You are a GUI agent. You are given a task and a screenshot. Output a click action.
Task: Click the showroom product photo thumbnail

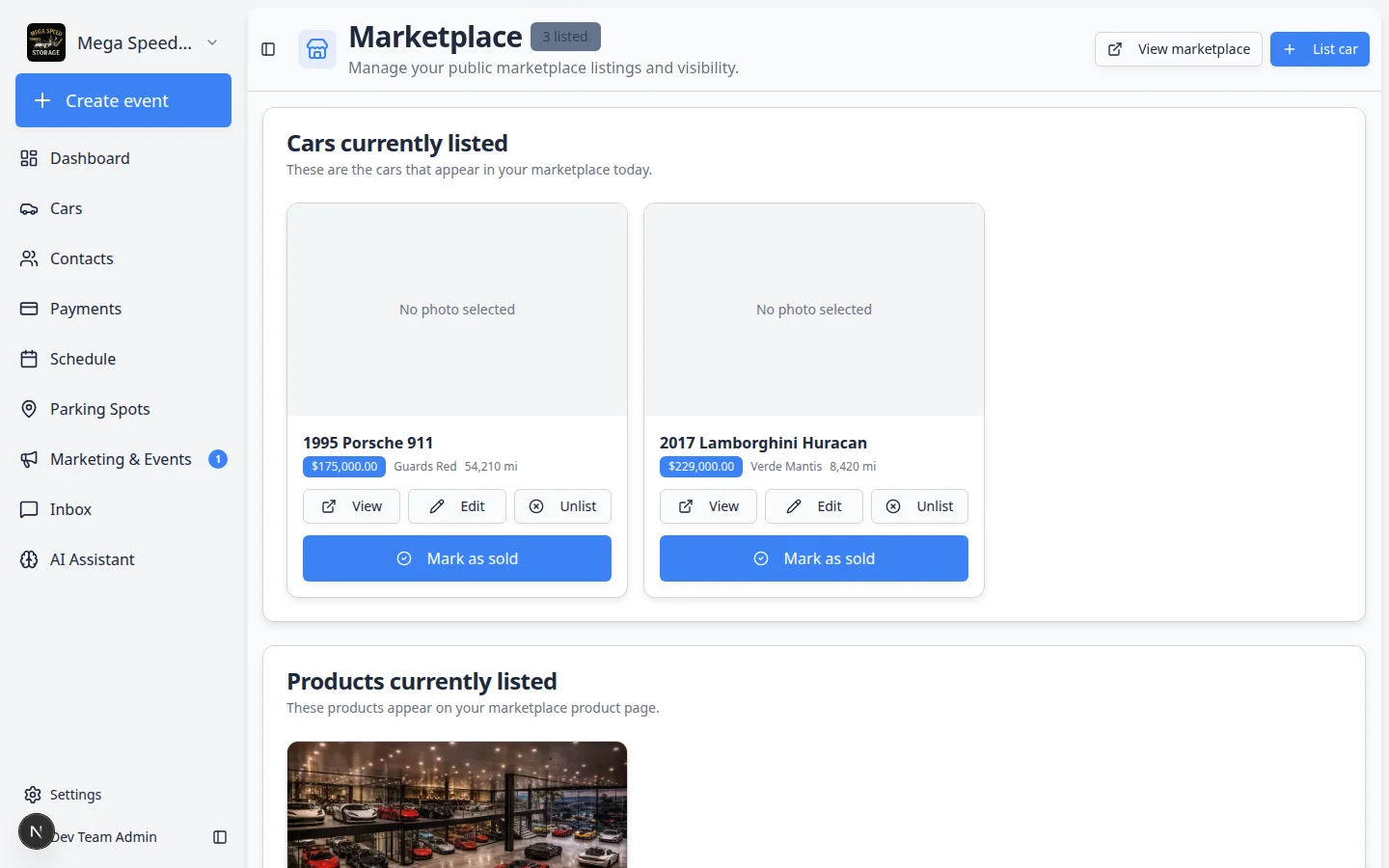click(x=457, y=804)
